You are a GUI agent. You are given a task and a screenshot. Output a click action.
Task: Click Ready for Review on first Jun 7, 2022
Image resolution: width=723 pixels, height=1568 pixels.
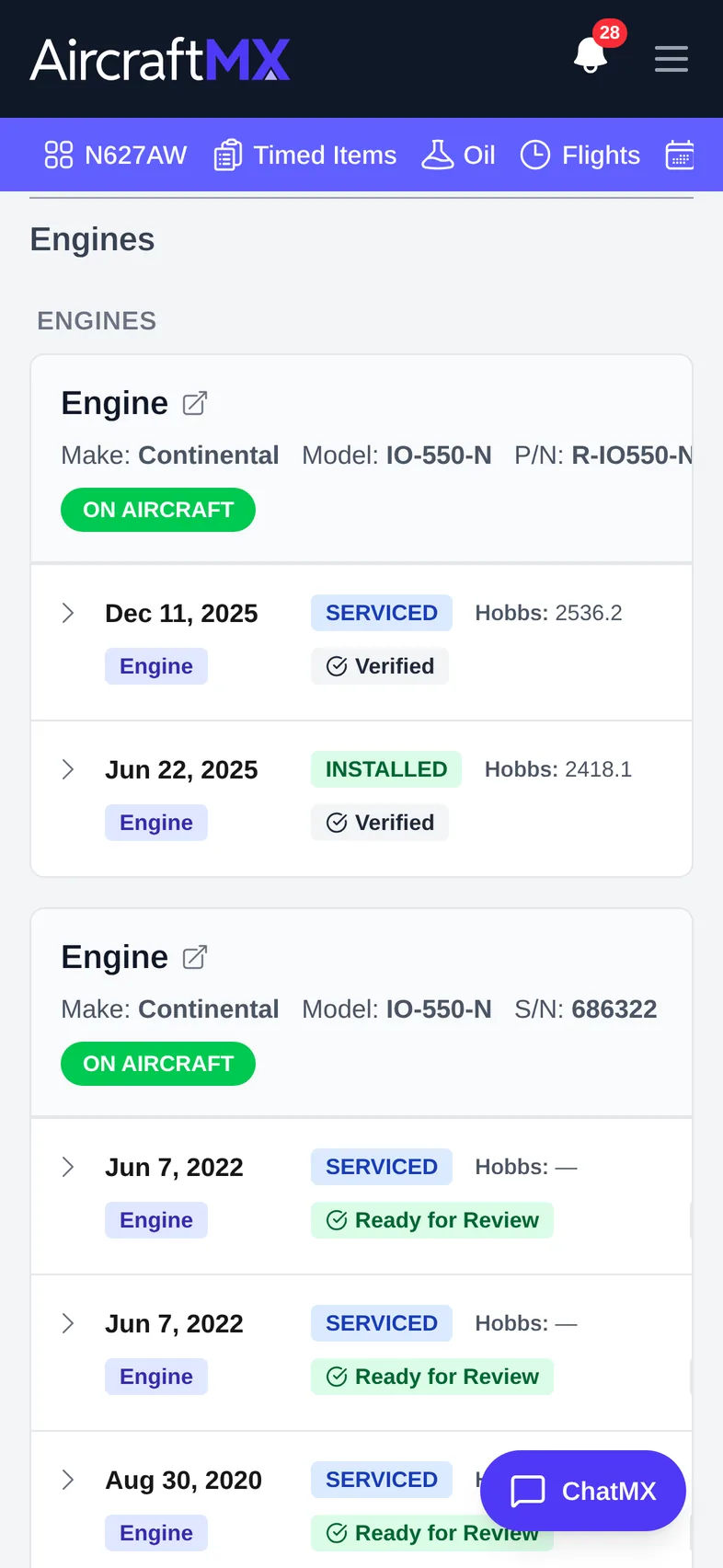[432, 1220]
